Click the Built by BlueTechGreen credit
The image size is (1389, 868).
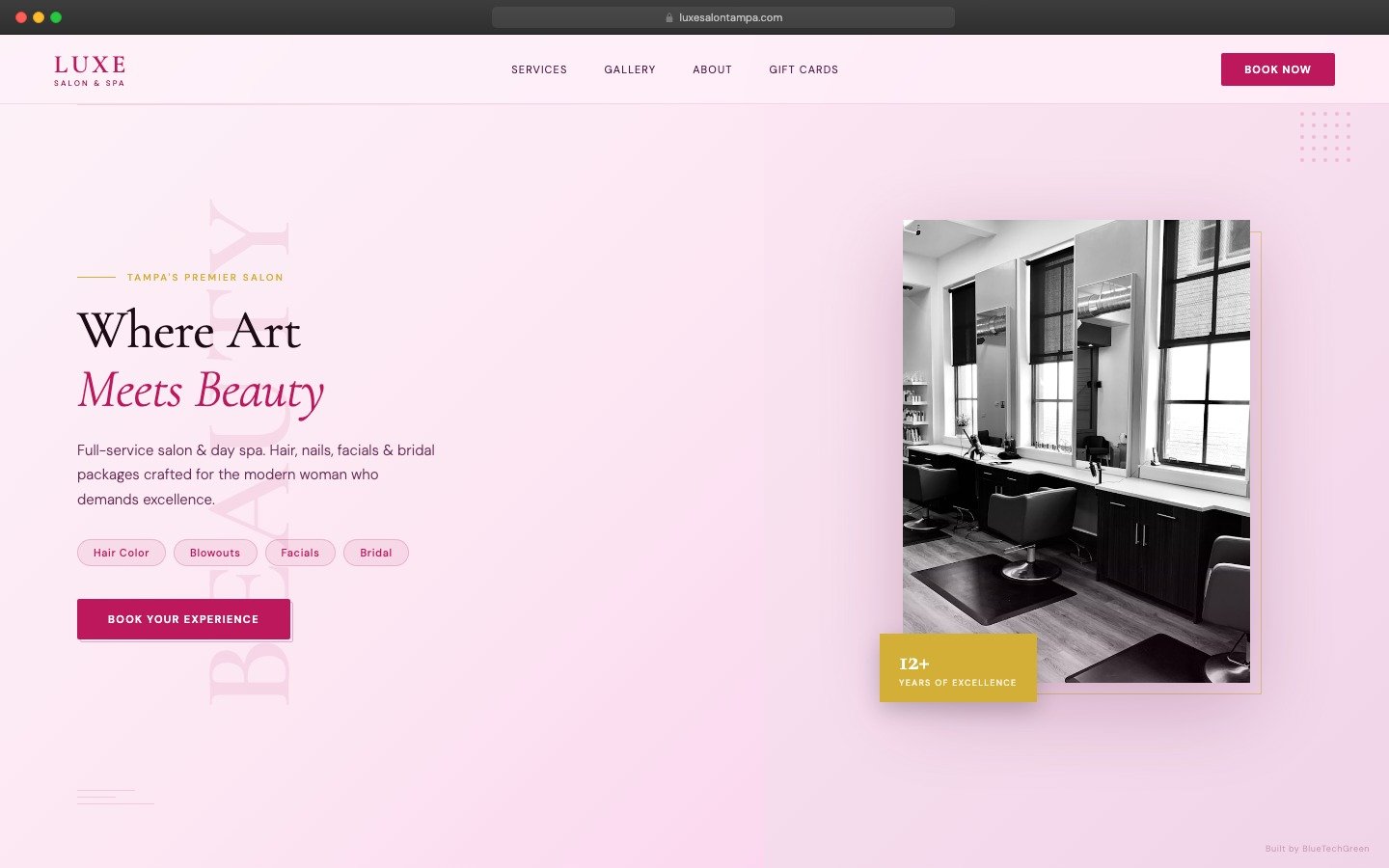pyautogui.click(x=1316, y=849)
